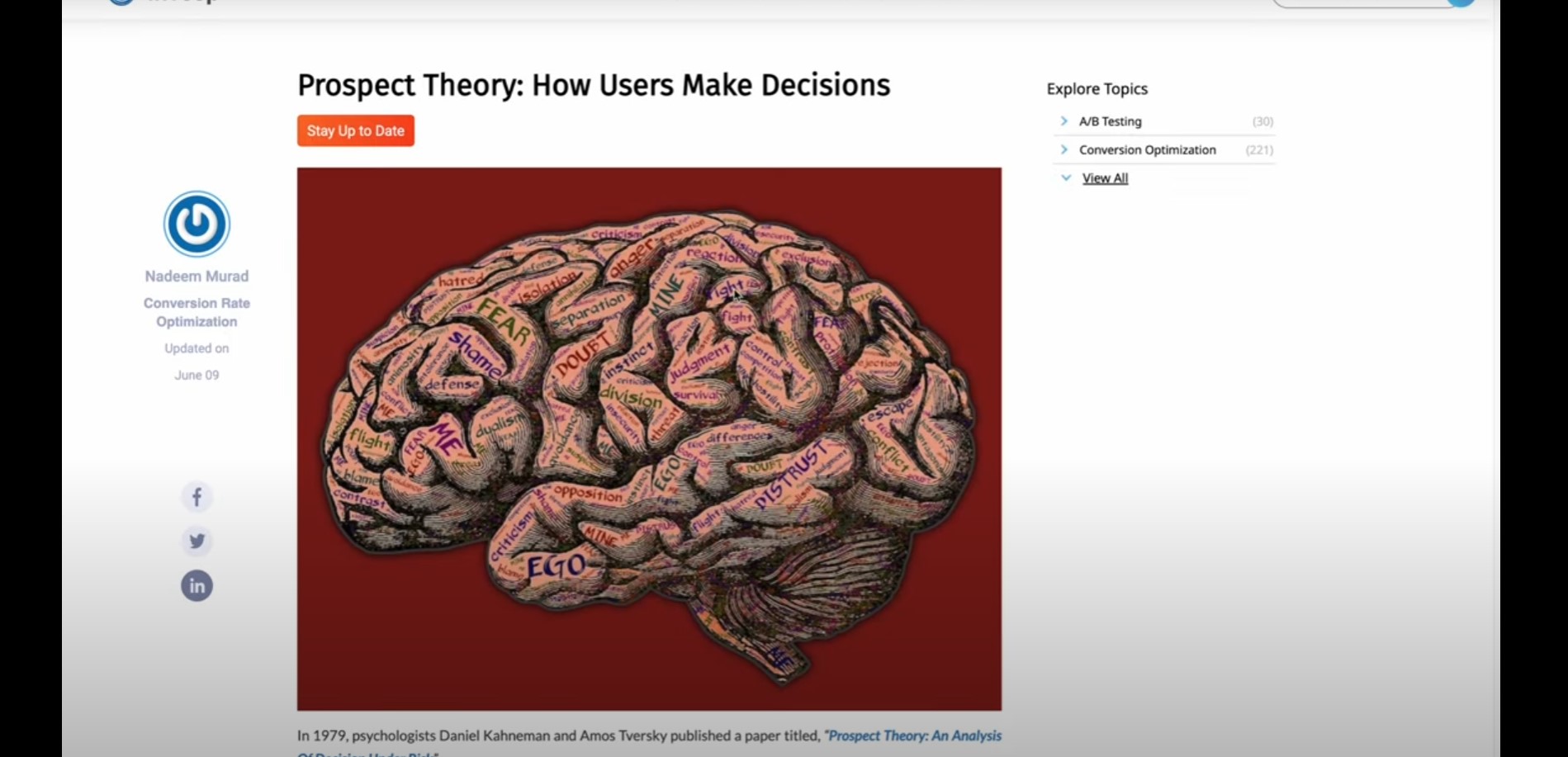This screenshot has height=757, width=1568.
Task: Open the Prospect Theory paper link
Action: tap(914, 736)
